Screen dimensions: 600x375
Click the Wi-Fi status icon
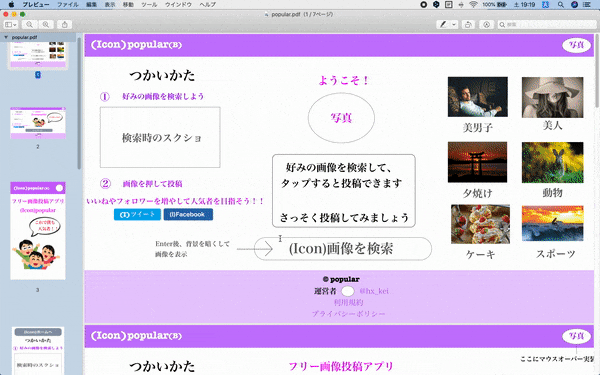[x=473, y=5]
